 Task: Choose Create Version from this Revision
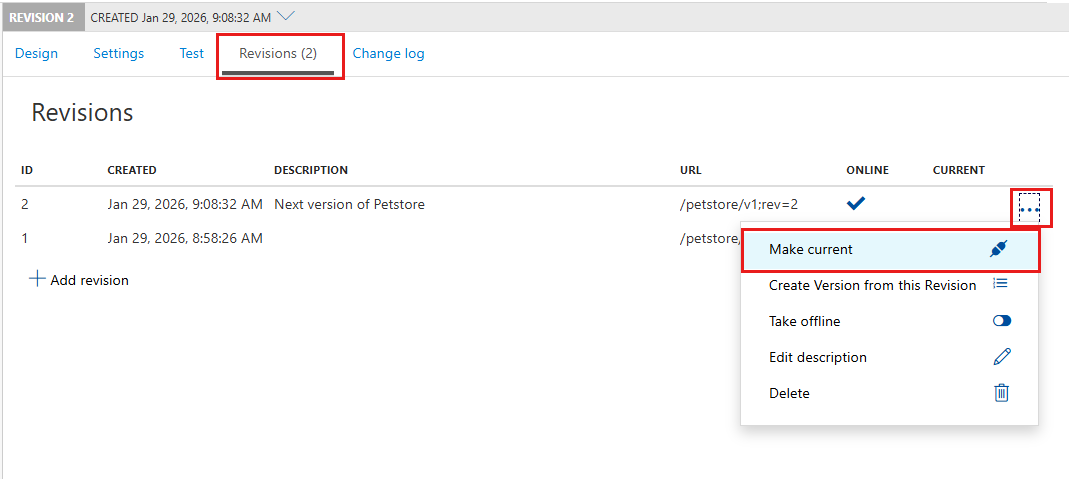coord(872,285)
